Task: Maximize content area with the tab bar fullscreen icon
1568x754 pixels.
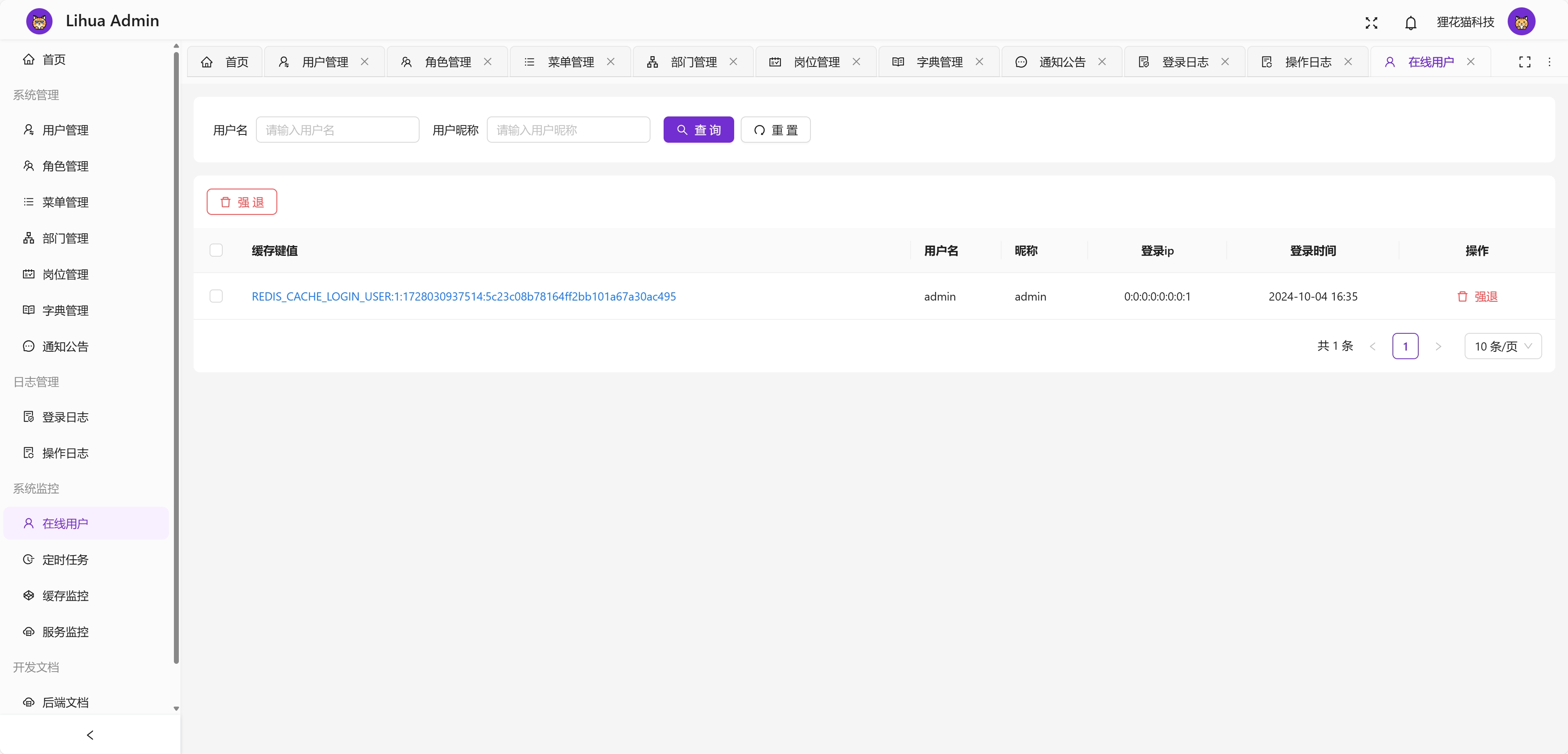Action: tap(1524, 62)
